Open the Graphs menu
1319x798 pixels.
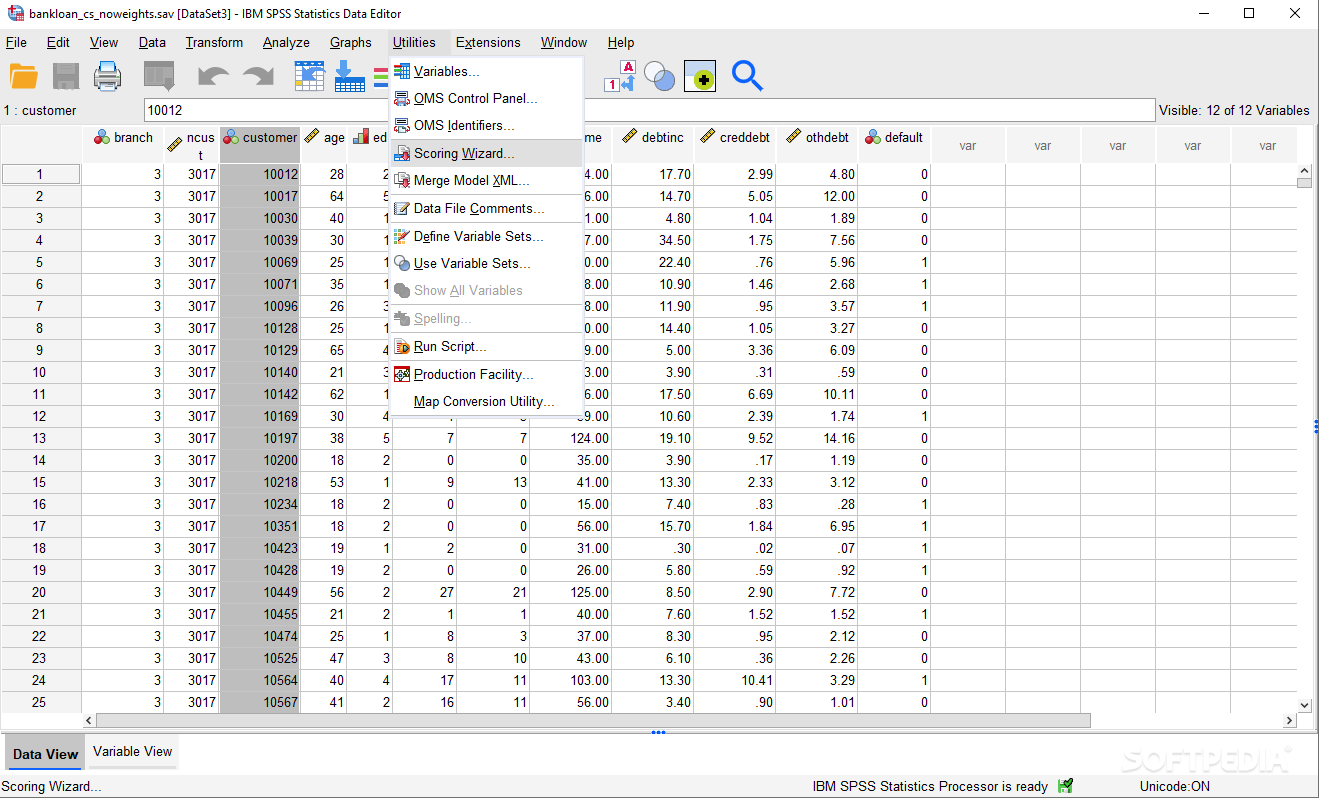(351, 42)
